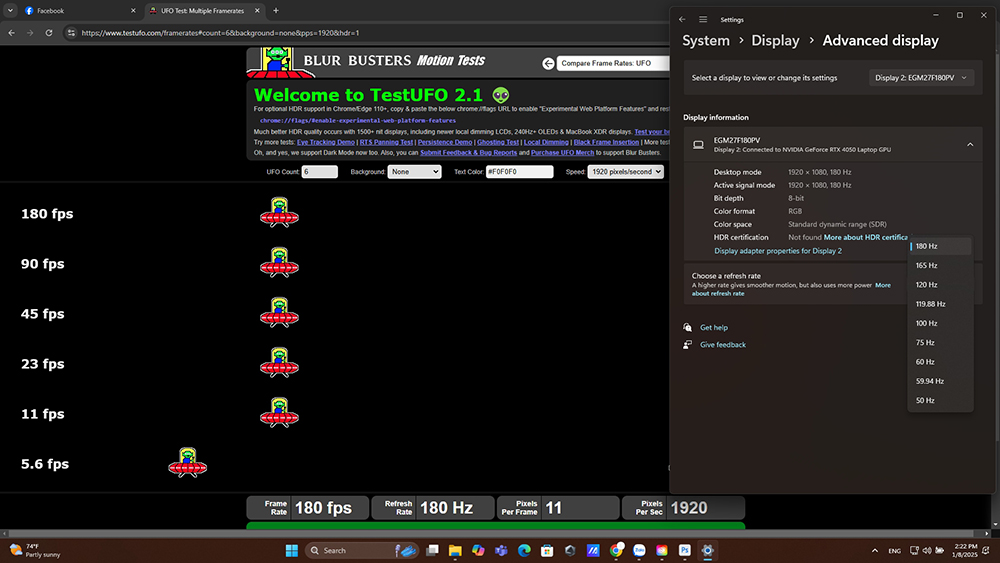The image size is (1000, 563).
Task: Open Microsoft Store from the taskbar
Action: (547, 550)
